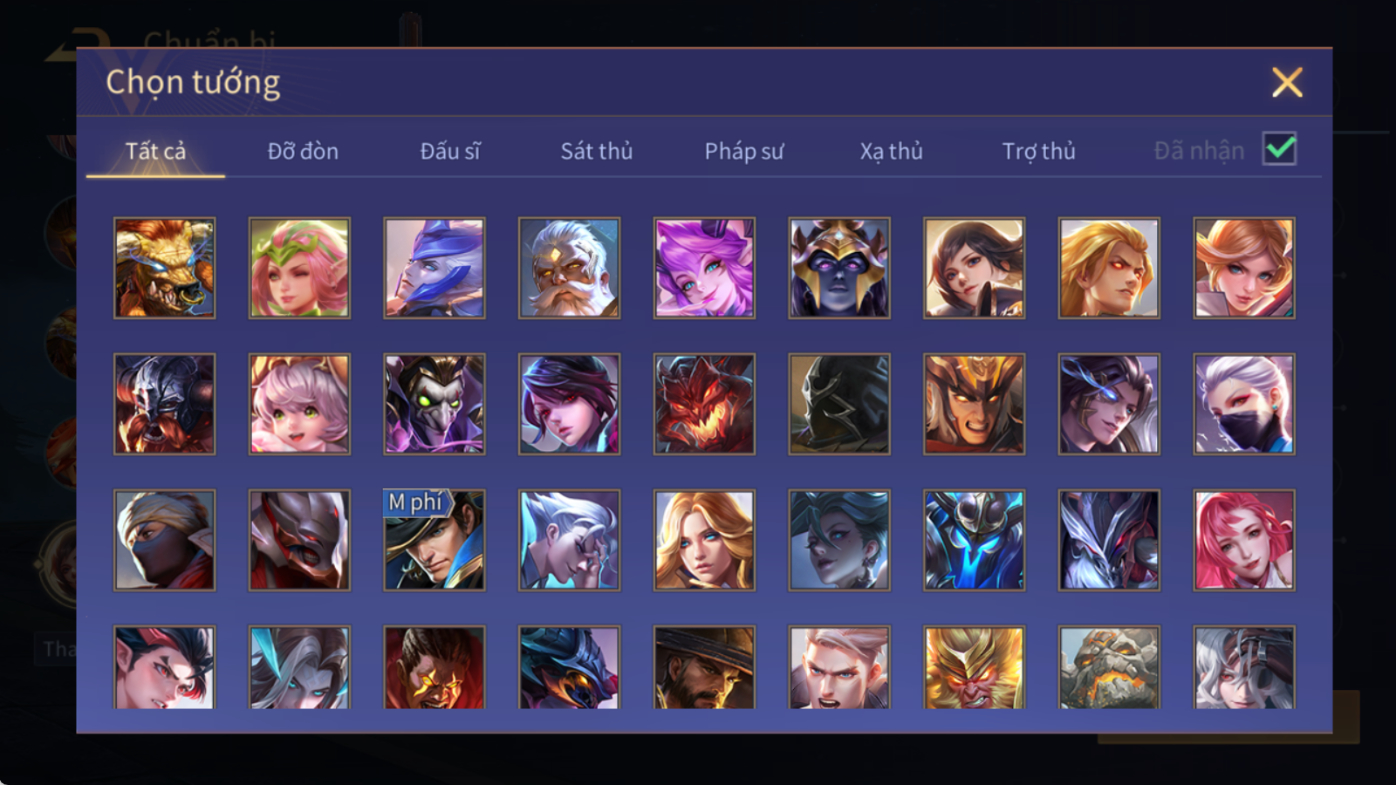Image resolution: width=1396 pixels, height=785 pixels.
Task: Select the red flaming demon hero
Action: pyautogui.click(x=704, y=404)
